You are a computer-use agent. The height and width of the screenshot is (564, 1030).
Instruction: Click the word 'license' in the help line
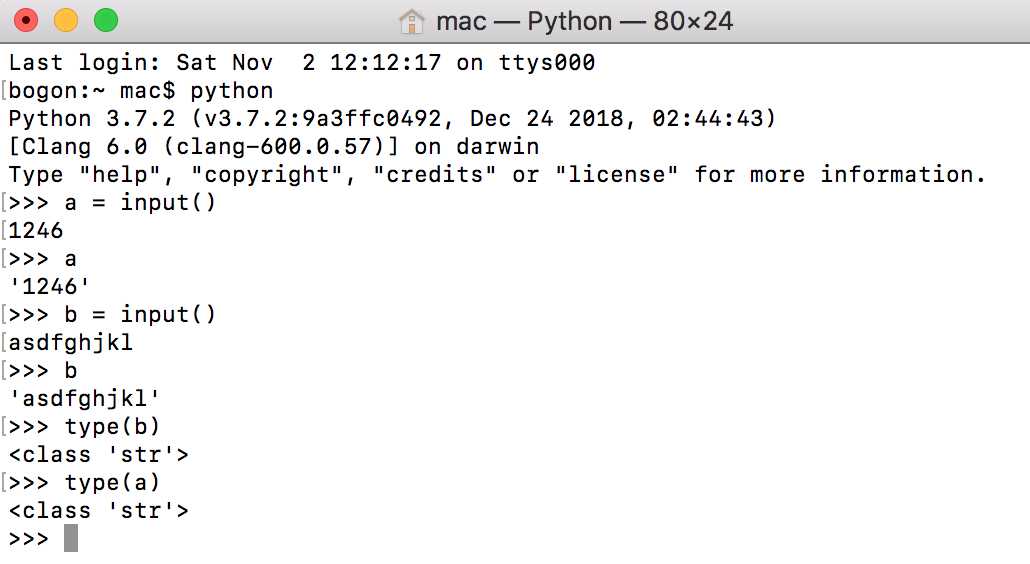(x=616, y=175)
